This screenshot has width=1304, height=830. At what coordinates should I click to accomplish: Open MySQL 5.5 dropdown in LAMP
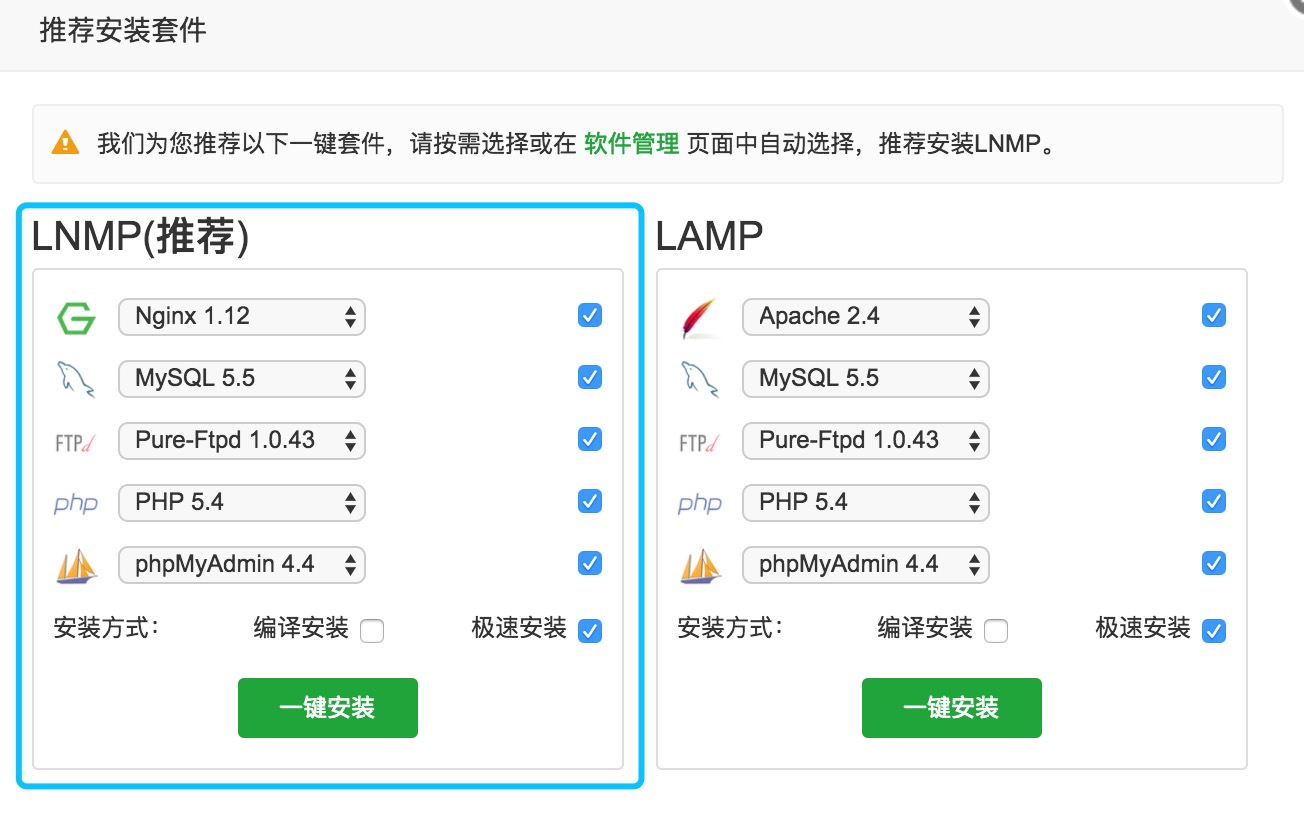point(866,379)
